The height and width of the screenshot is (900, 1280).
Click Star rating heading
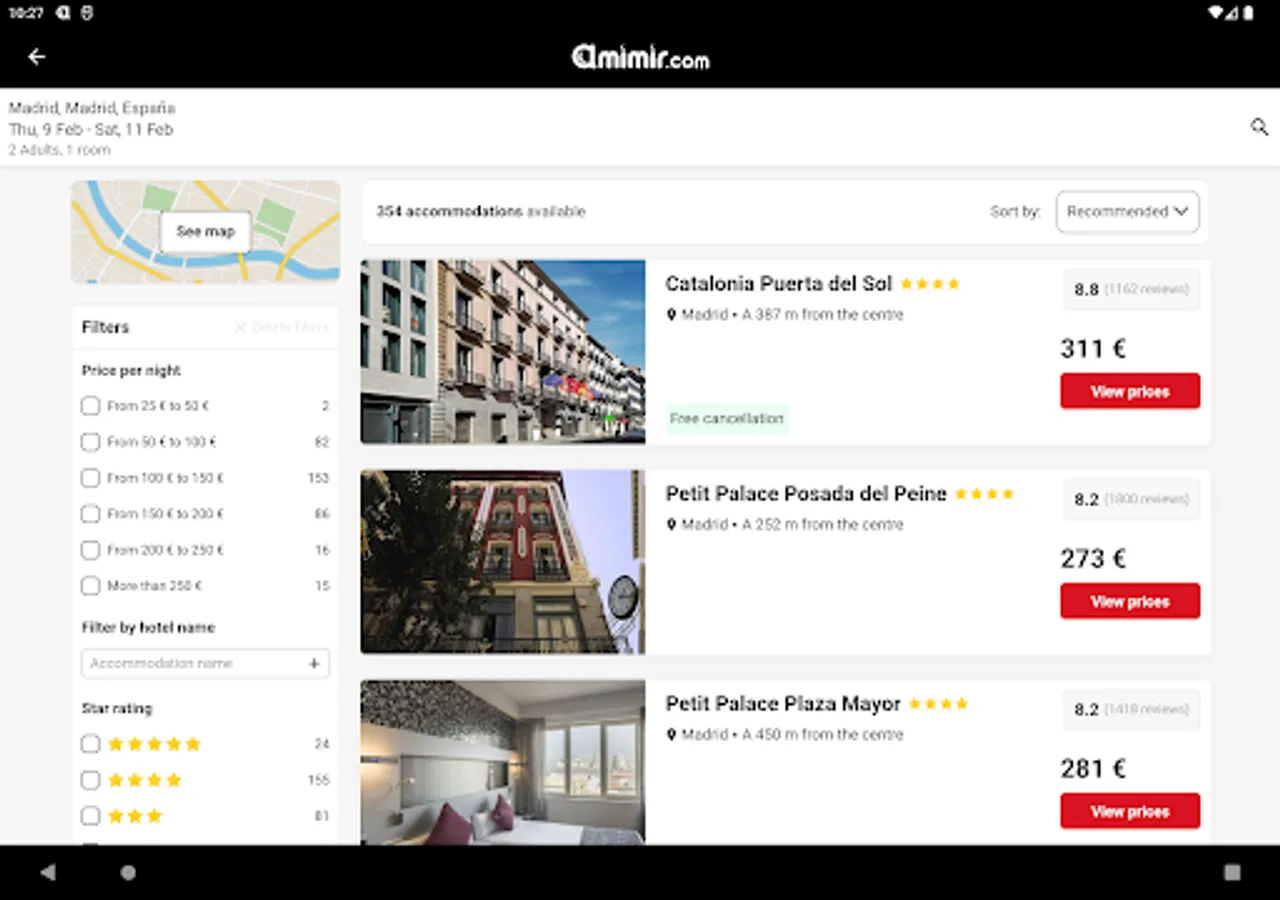click(x=117, y=709)
